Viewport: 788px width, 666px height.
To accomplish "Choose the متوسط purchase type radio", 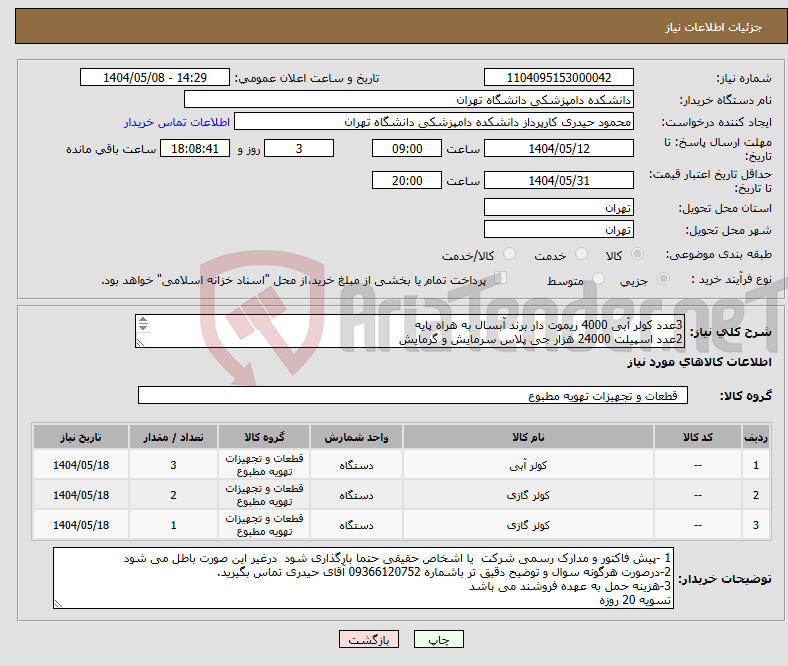I will (x=599, y=280).
